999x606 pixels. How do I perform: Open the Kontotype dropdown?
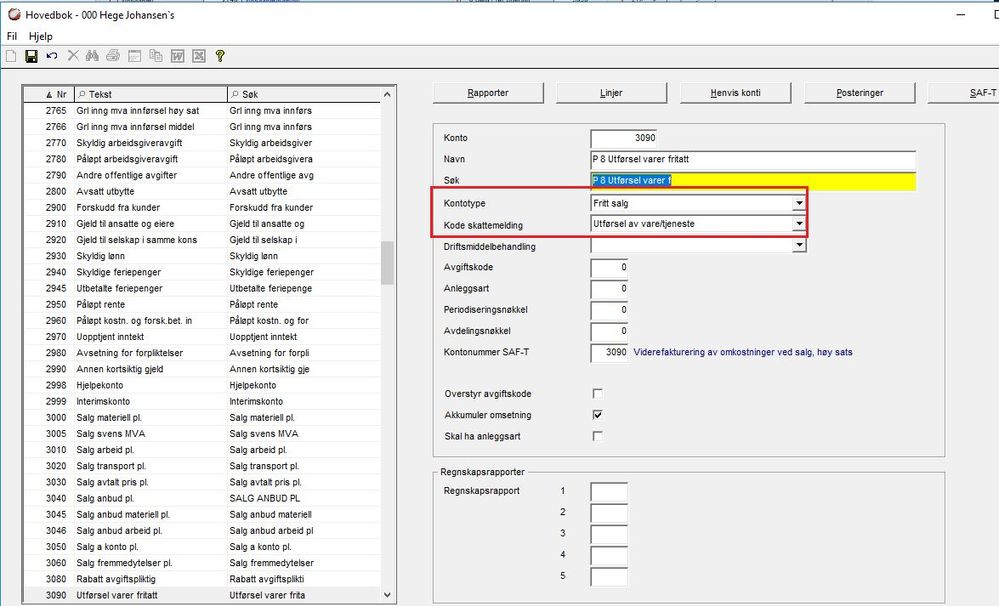coord(798,203)
